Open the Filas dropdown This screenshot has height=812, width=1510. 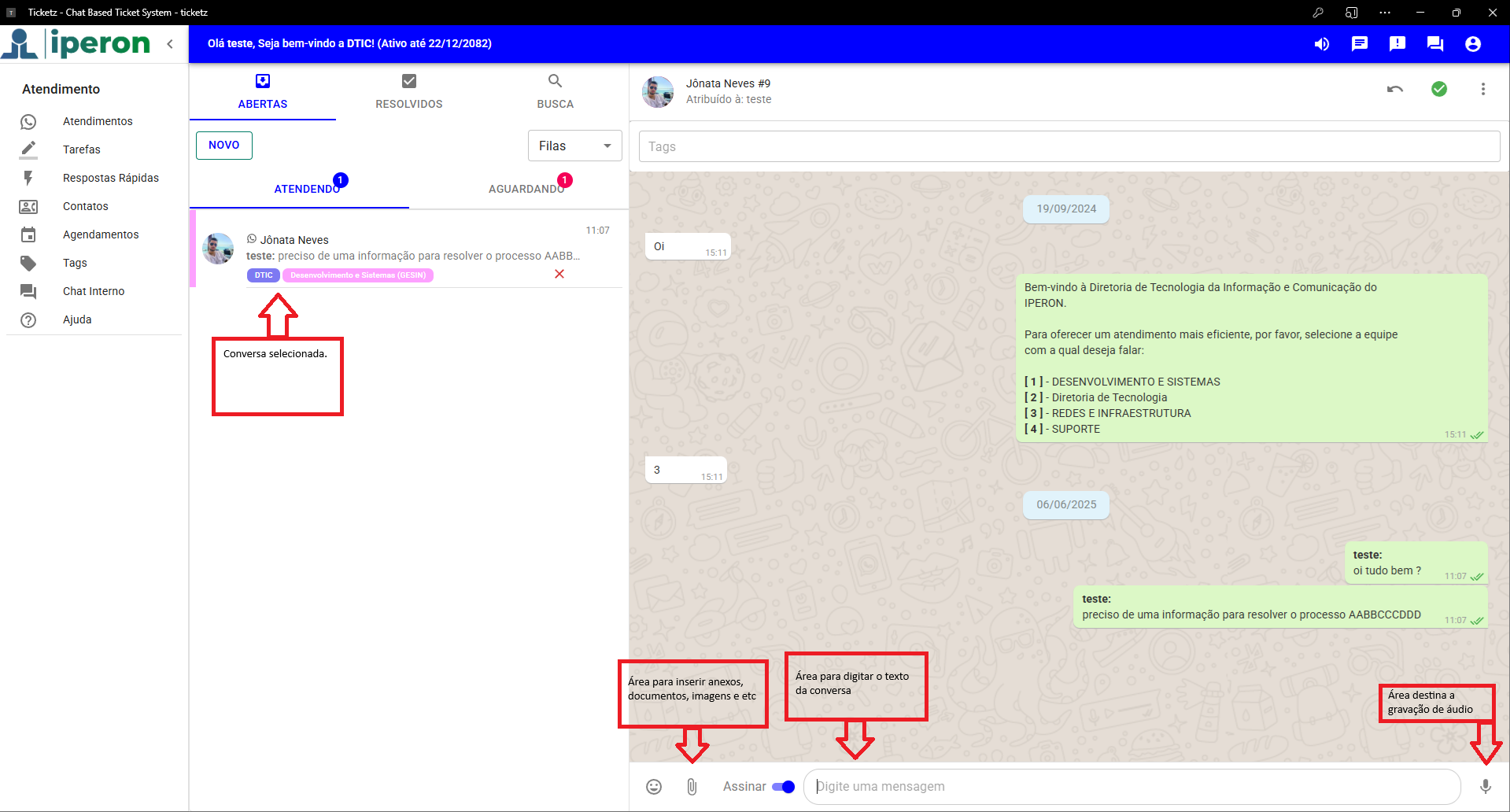point(575,146)
